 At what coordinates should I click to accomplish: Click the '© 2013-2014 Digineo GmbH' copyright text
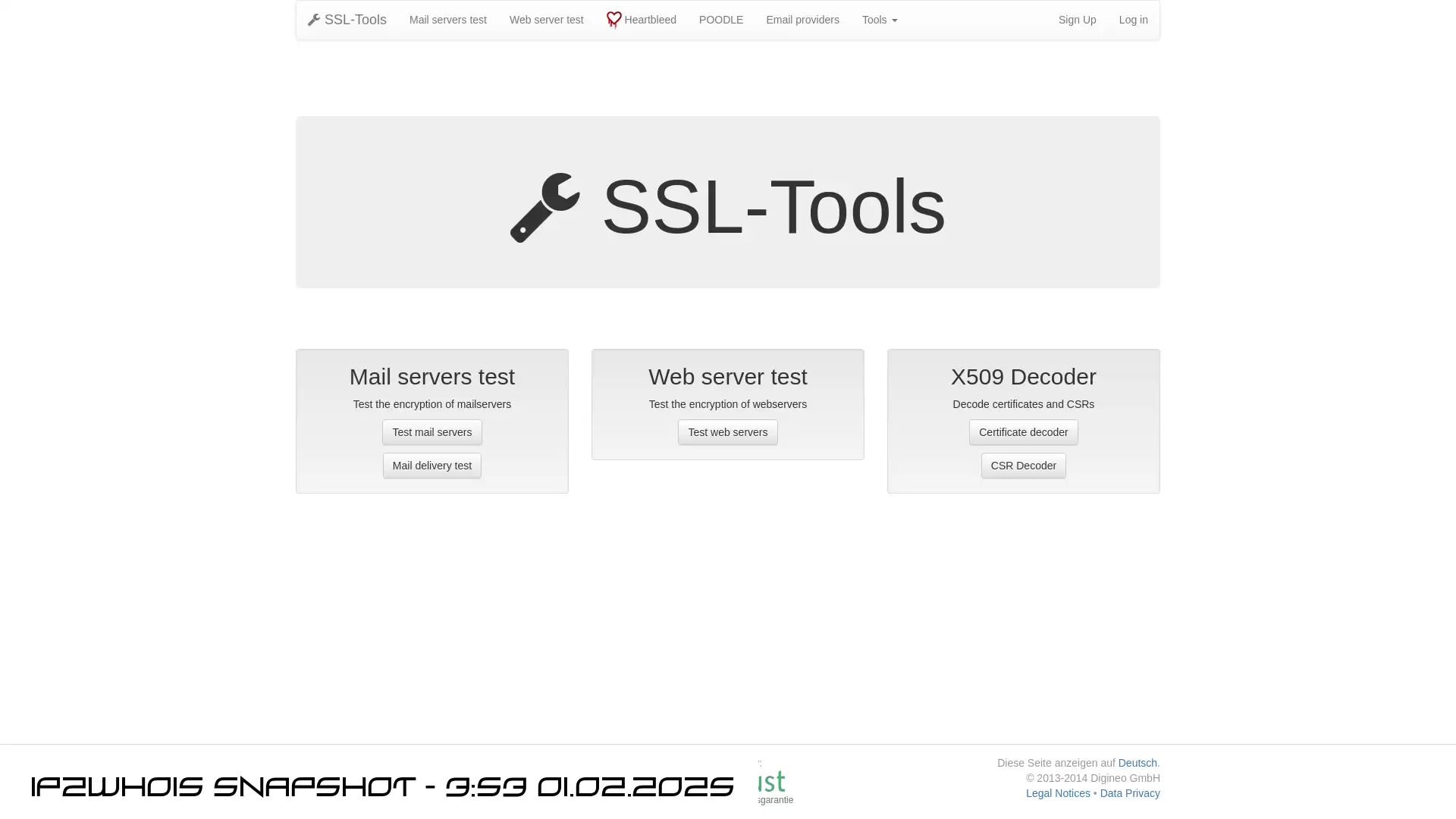pos(1093,778)
